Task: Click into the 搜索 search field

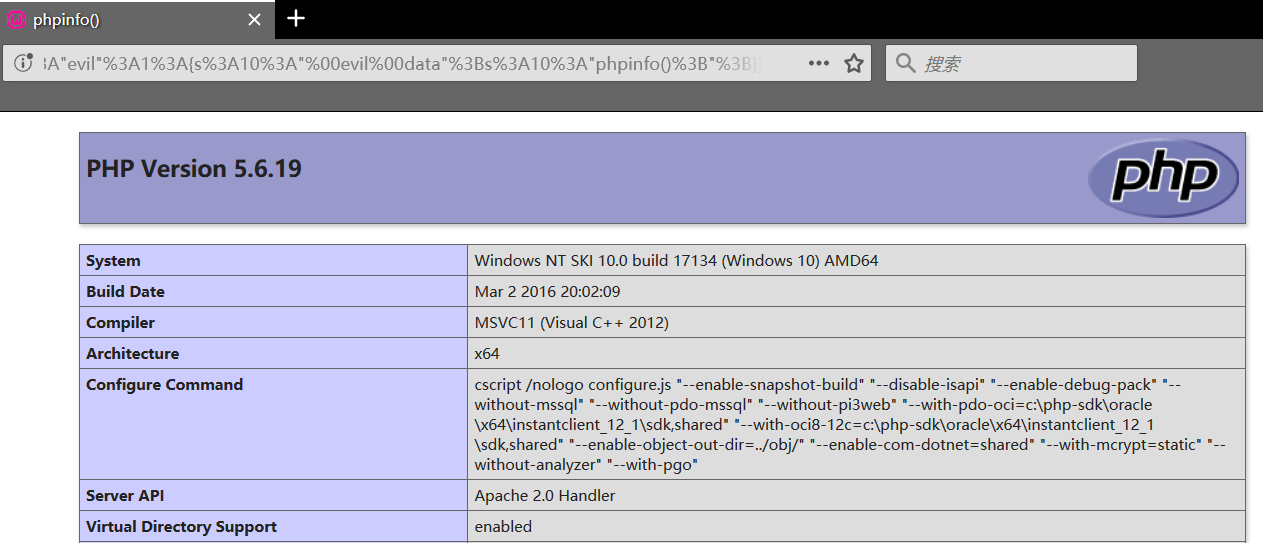Action: click(1020, 63)
